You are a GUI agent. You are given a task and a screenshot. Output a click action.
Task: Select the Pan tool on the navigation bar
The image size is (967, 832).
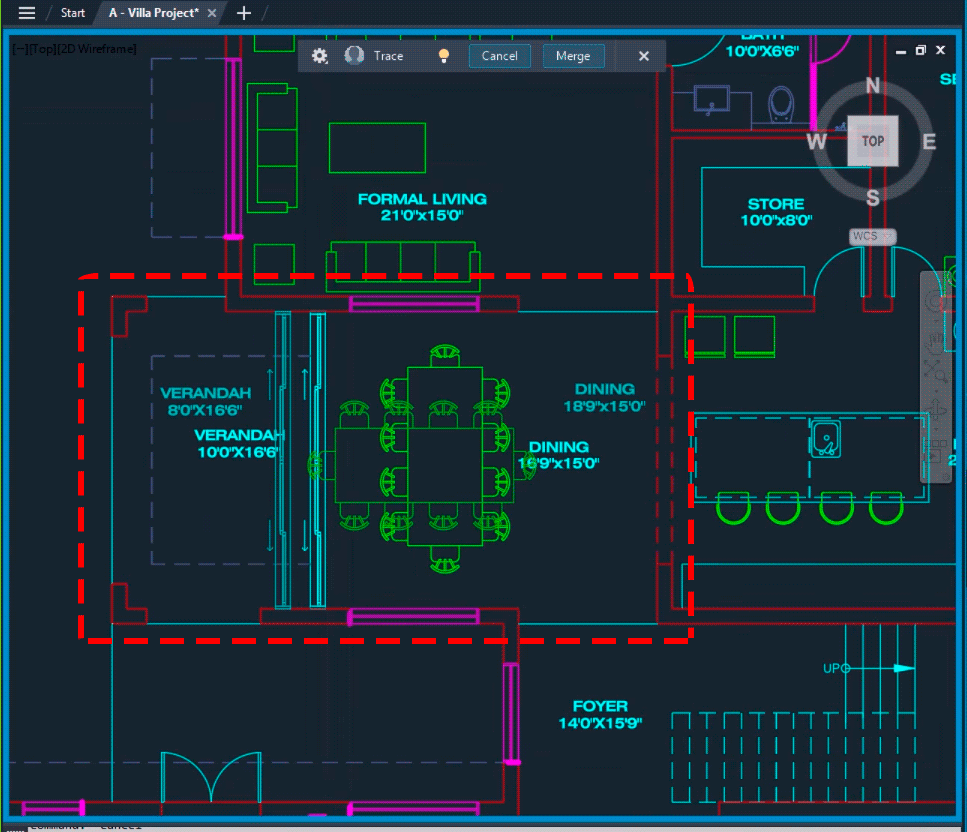(x=935, y=342)
